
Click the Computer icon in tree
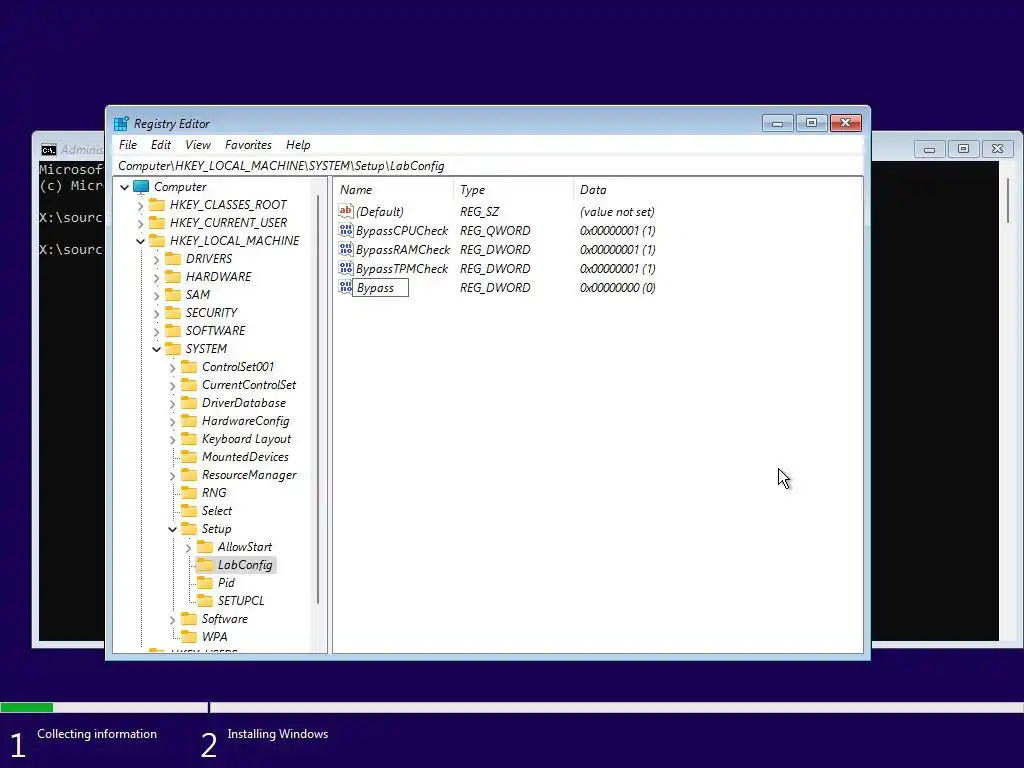tap(141, 187)
